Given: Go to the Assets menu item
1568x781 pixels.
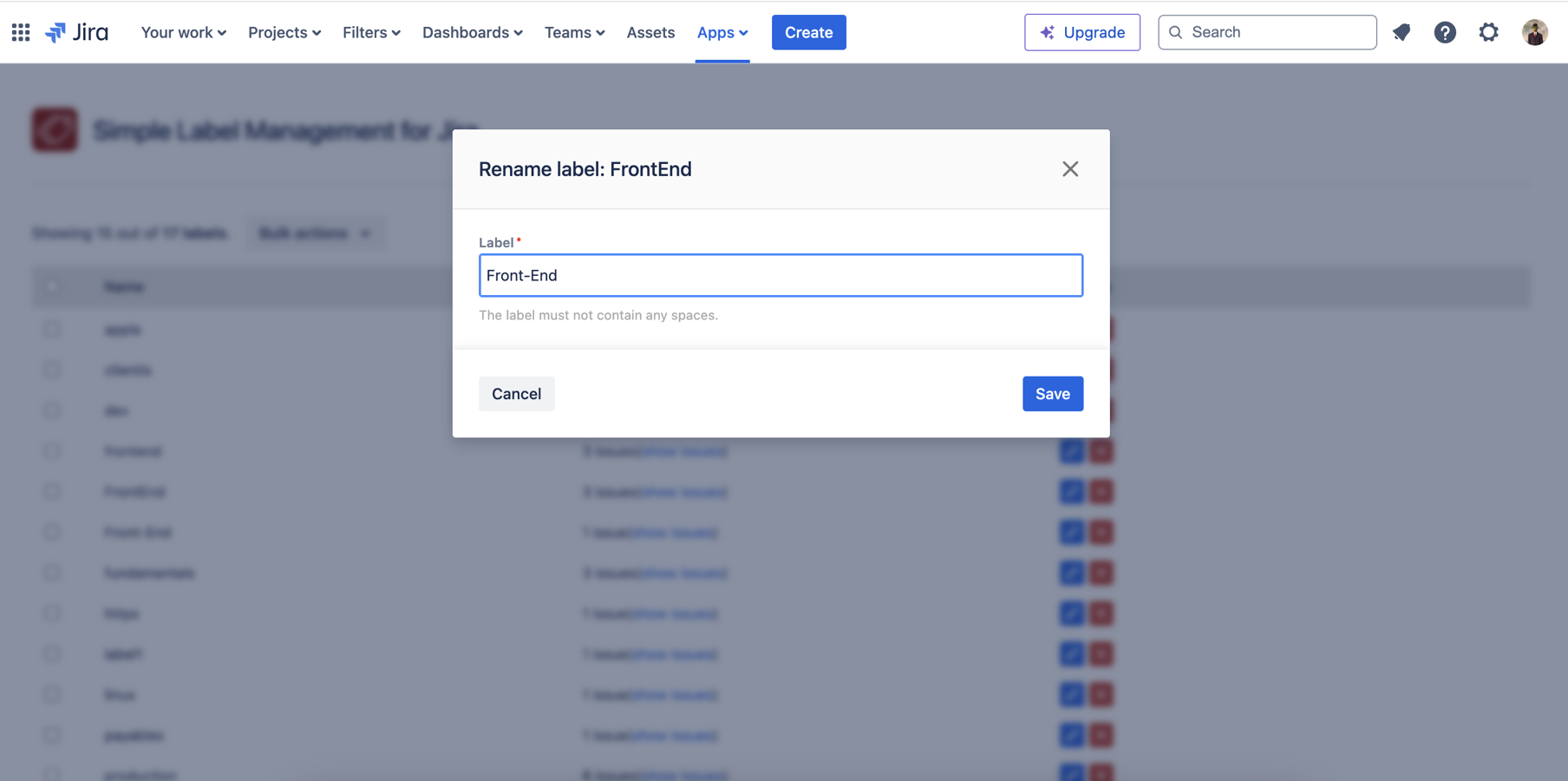Looking at the screenshot, I should tap(650, 32).
